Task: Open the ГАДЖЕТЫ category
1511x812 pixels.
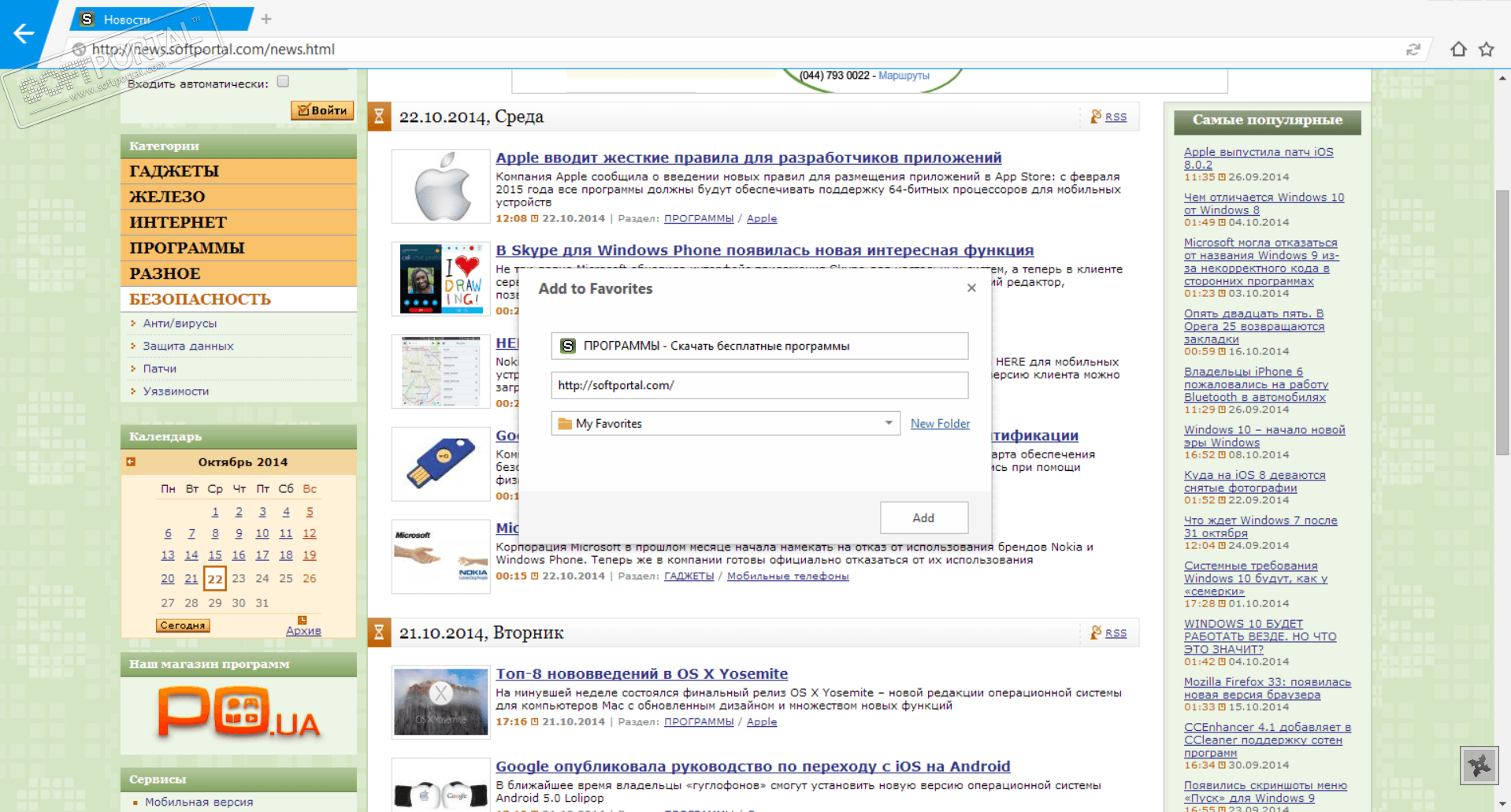Action: point(239,171)
